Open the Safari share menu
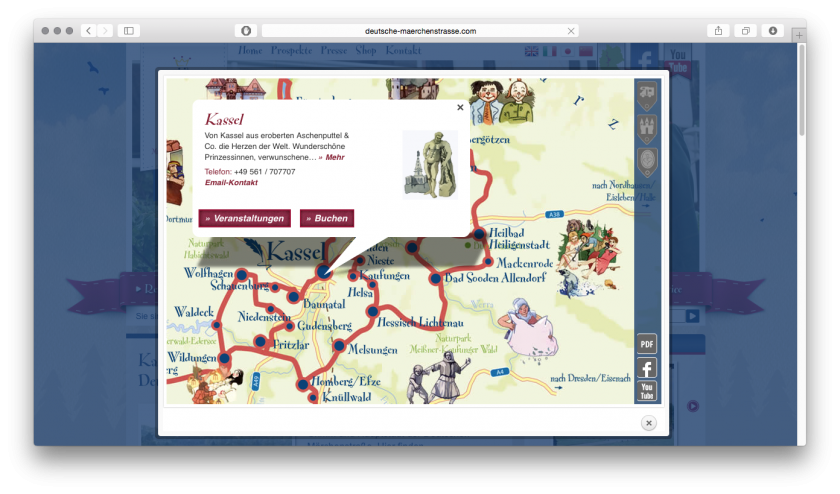This screenshot has height=494, width=840. 718,31
